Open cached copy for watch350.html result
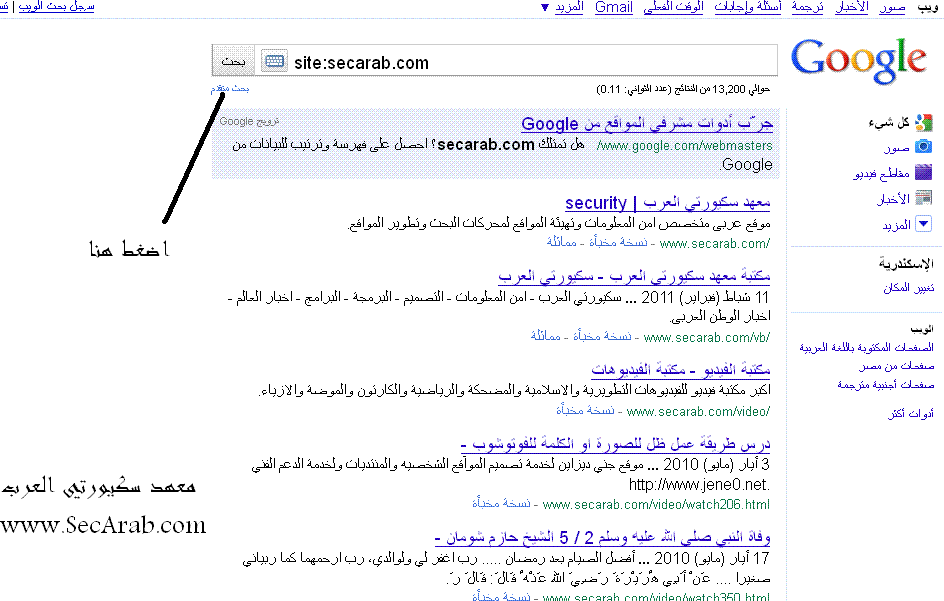 click(502, 596)
